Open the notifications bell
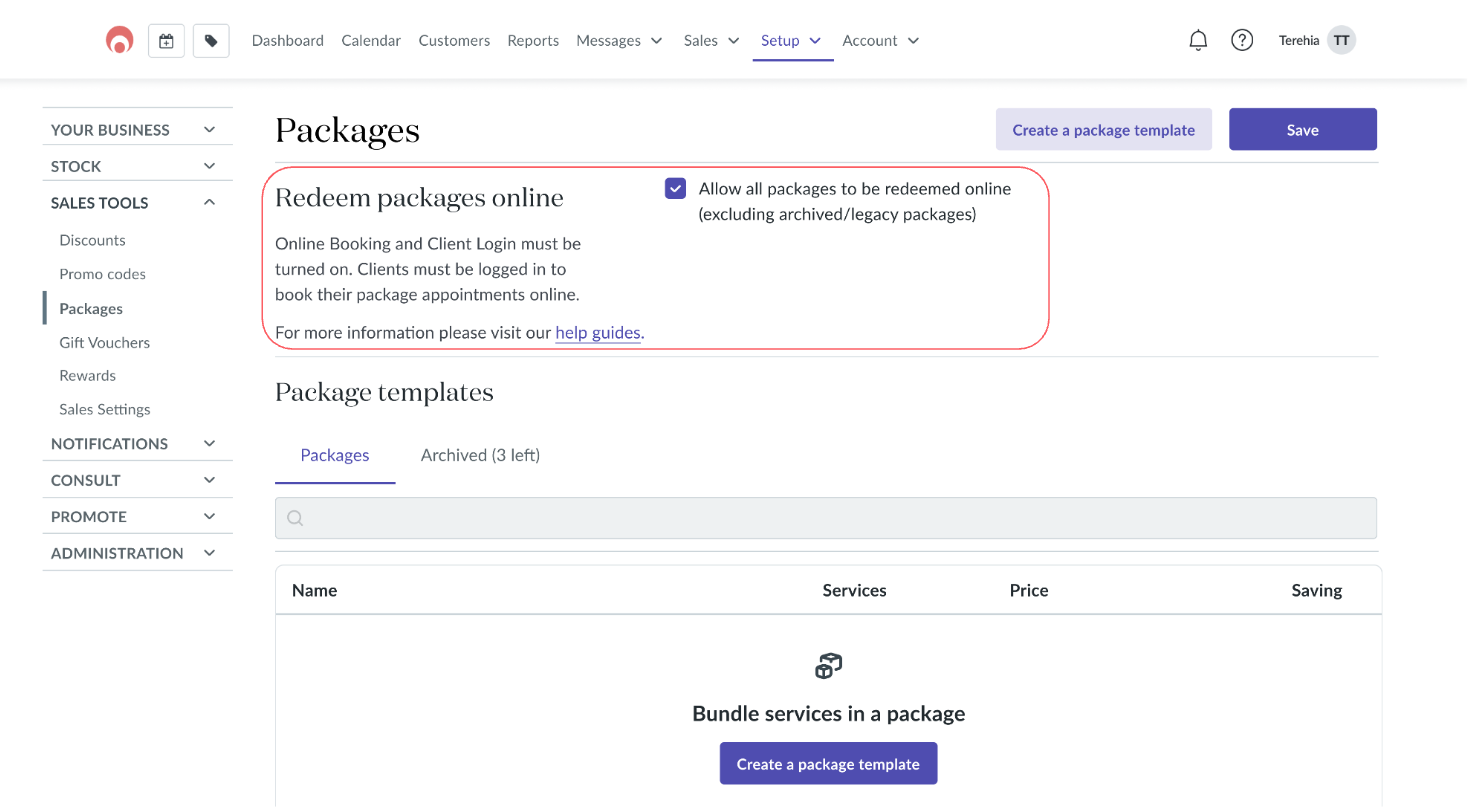 click(1197, 41)
